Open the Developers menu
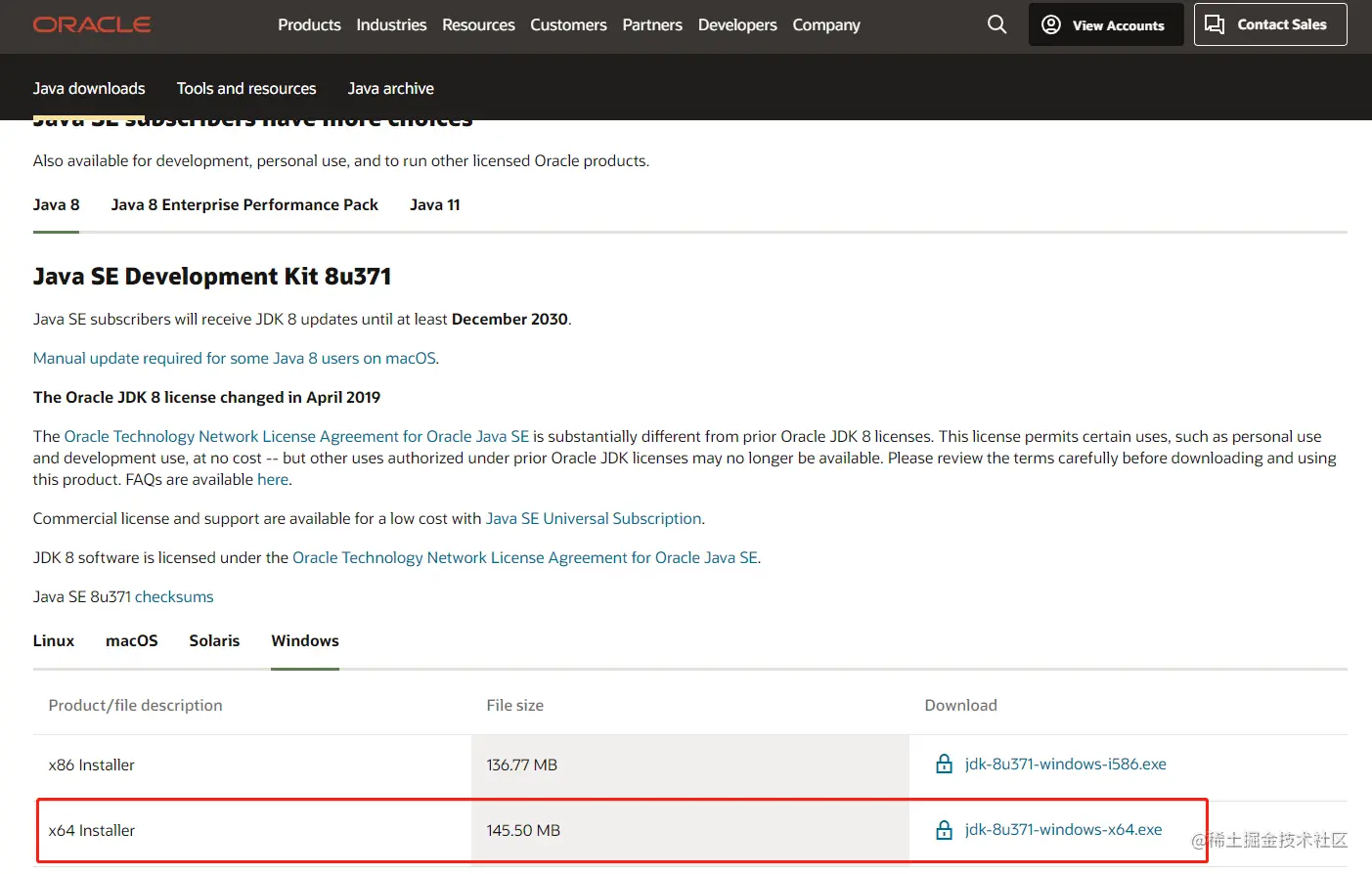This screenshot has height=874, width=1372. pyautogui.click(x=737, y=24)
